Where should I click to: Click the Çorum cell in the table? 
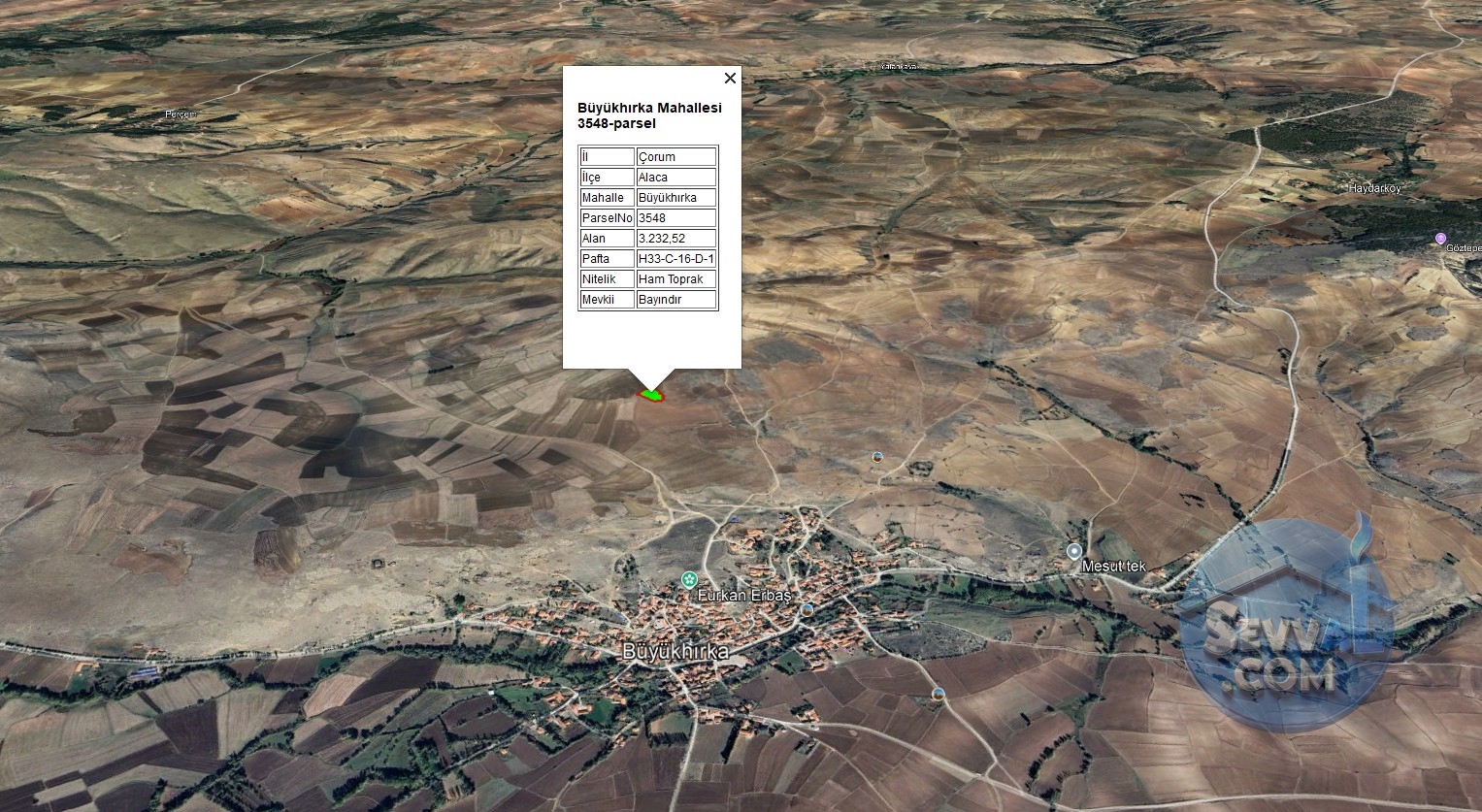(x=676, y=156)
